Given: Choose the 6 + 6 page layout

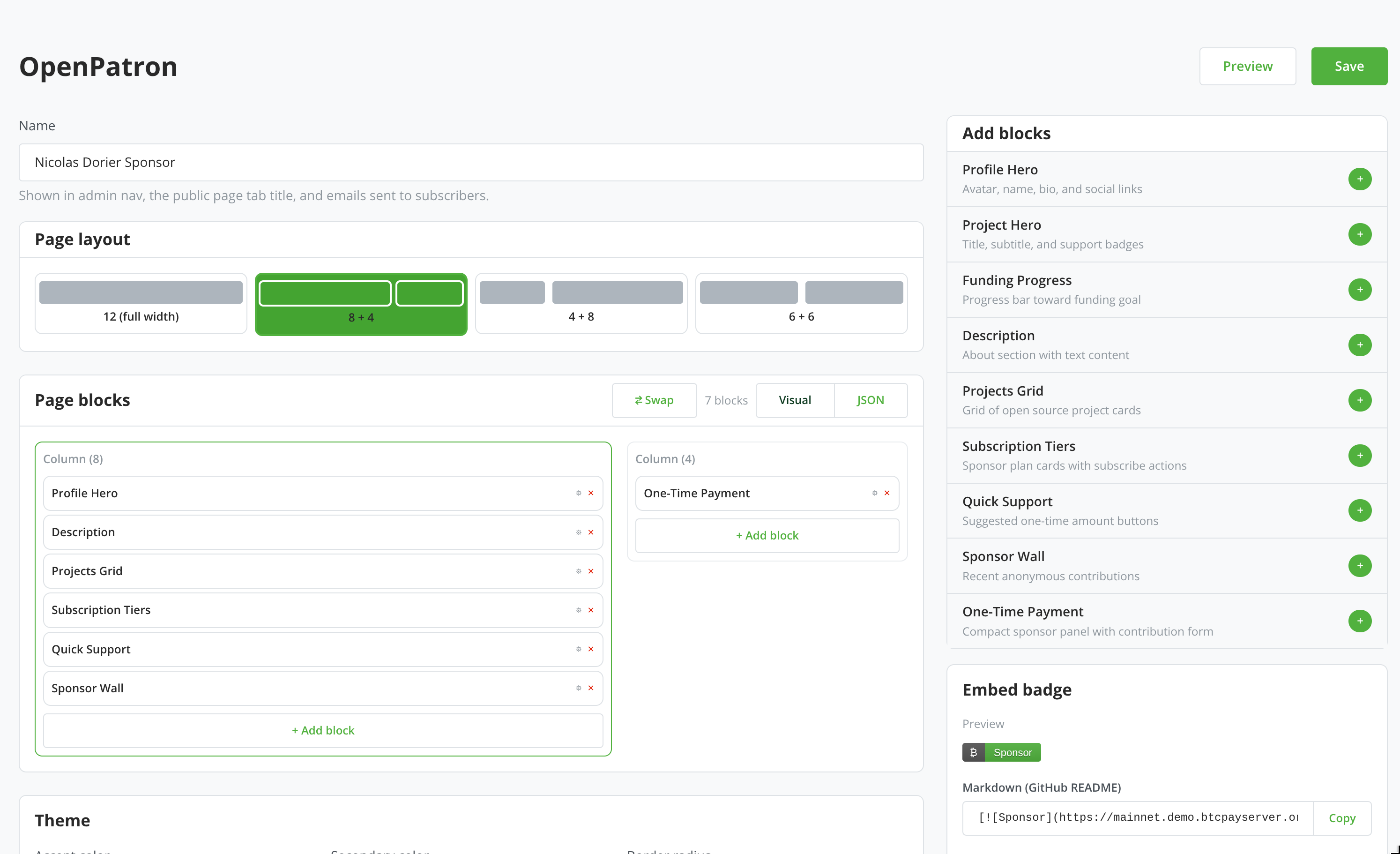Looking at the screenshot, I should [x=802, y=304].
